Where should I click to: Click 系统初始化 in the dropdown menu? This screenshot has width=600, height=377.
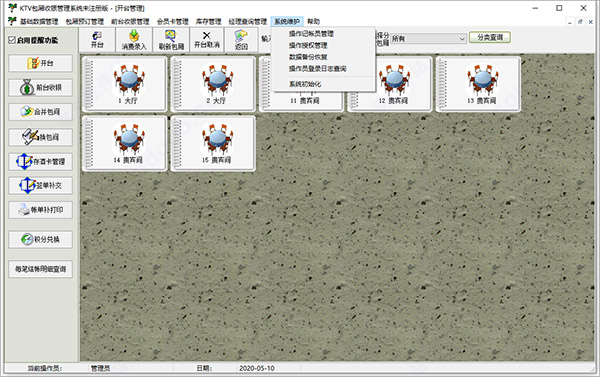305,84
